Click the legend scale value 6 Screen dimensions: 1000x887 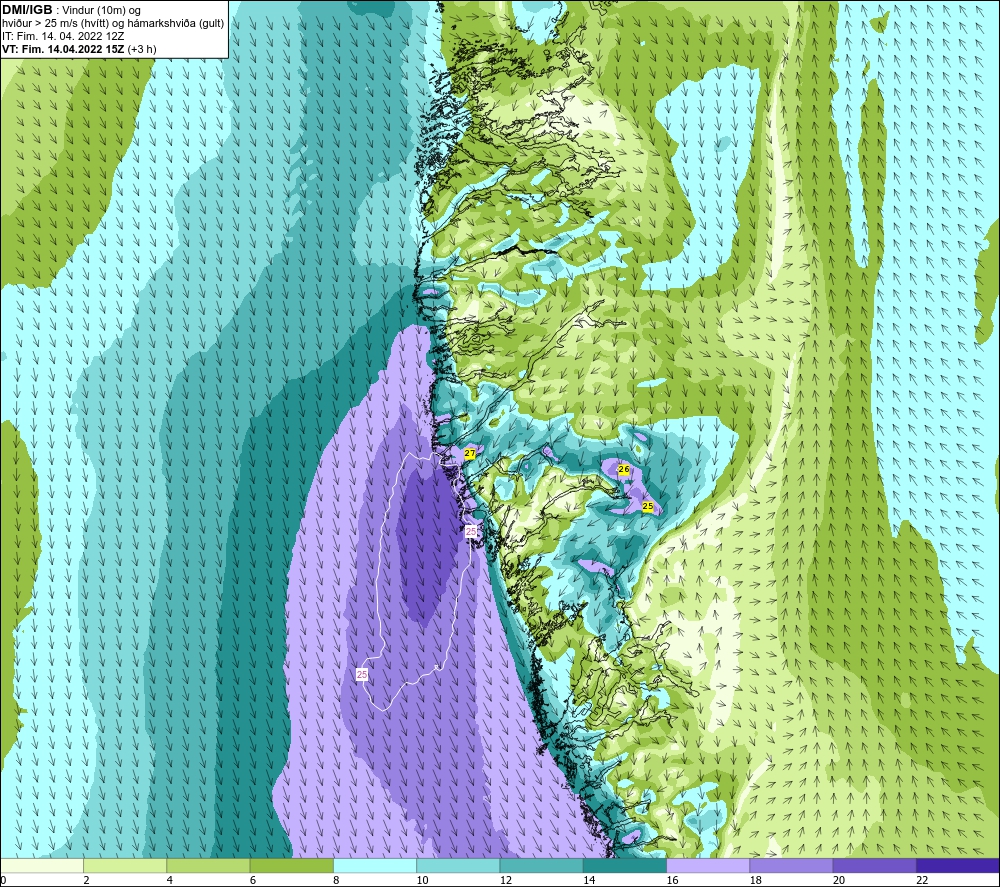click(253, 880)
